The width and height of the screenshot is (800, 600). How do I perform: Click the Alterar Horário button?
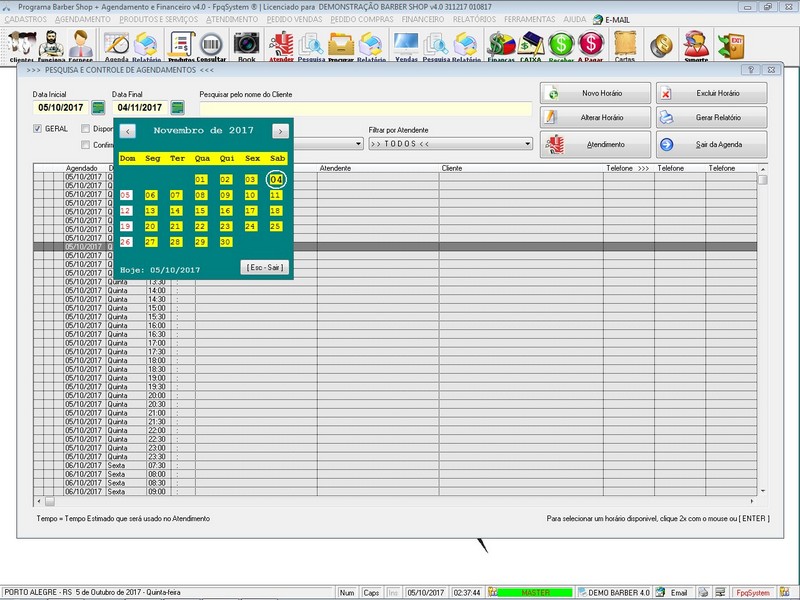pos(595,117)
